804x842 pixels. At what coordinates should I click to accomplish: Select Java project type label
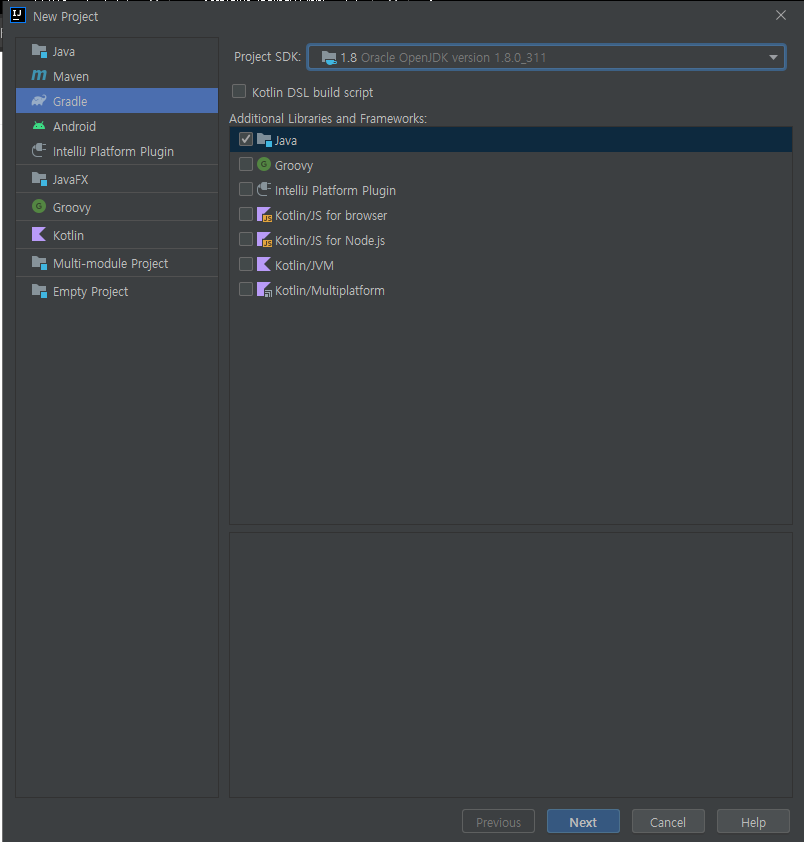[64, 52]
